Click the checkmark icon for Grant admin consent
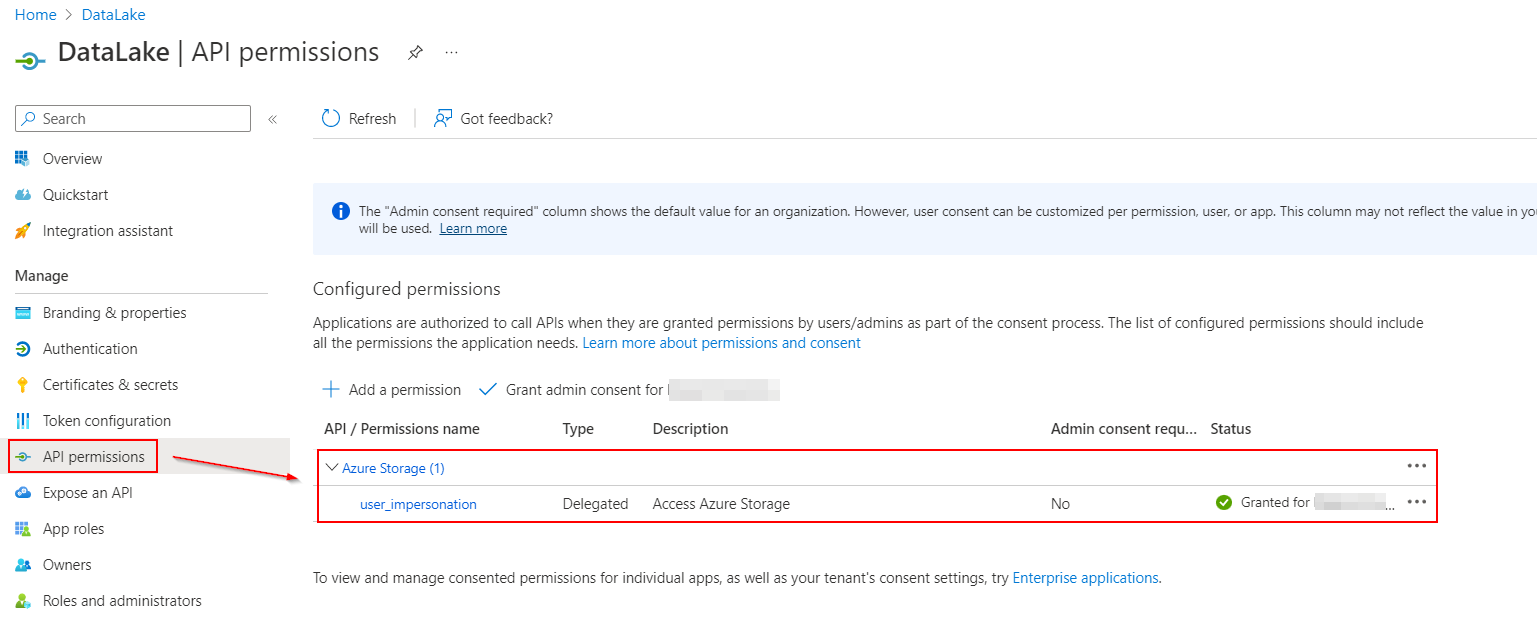 coord(488,389)
